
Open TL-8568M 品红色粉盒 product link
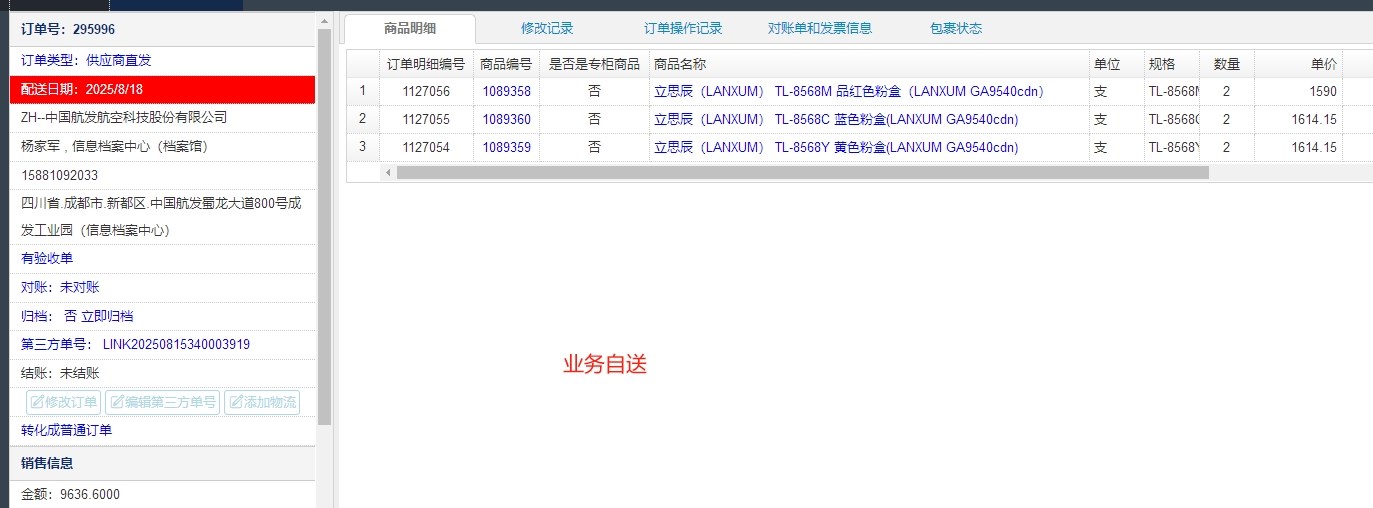coord(849,92)
